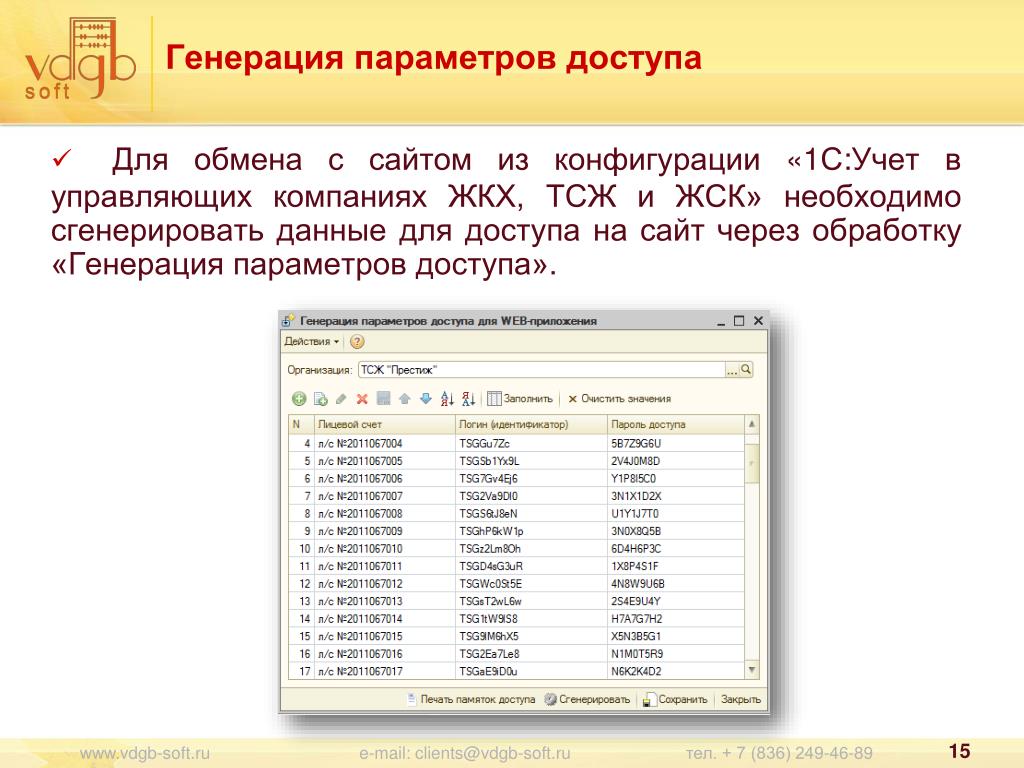The width and height of the screenshot is (1024, 768).
Task: Click the Организация field with ТСЖ "Престиж"
Action: pyautogui.click(x=541, y=370)
